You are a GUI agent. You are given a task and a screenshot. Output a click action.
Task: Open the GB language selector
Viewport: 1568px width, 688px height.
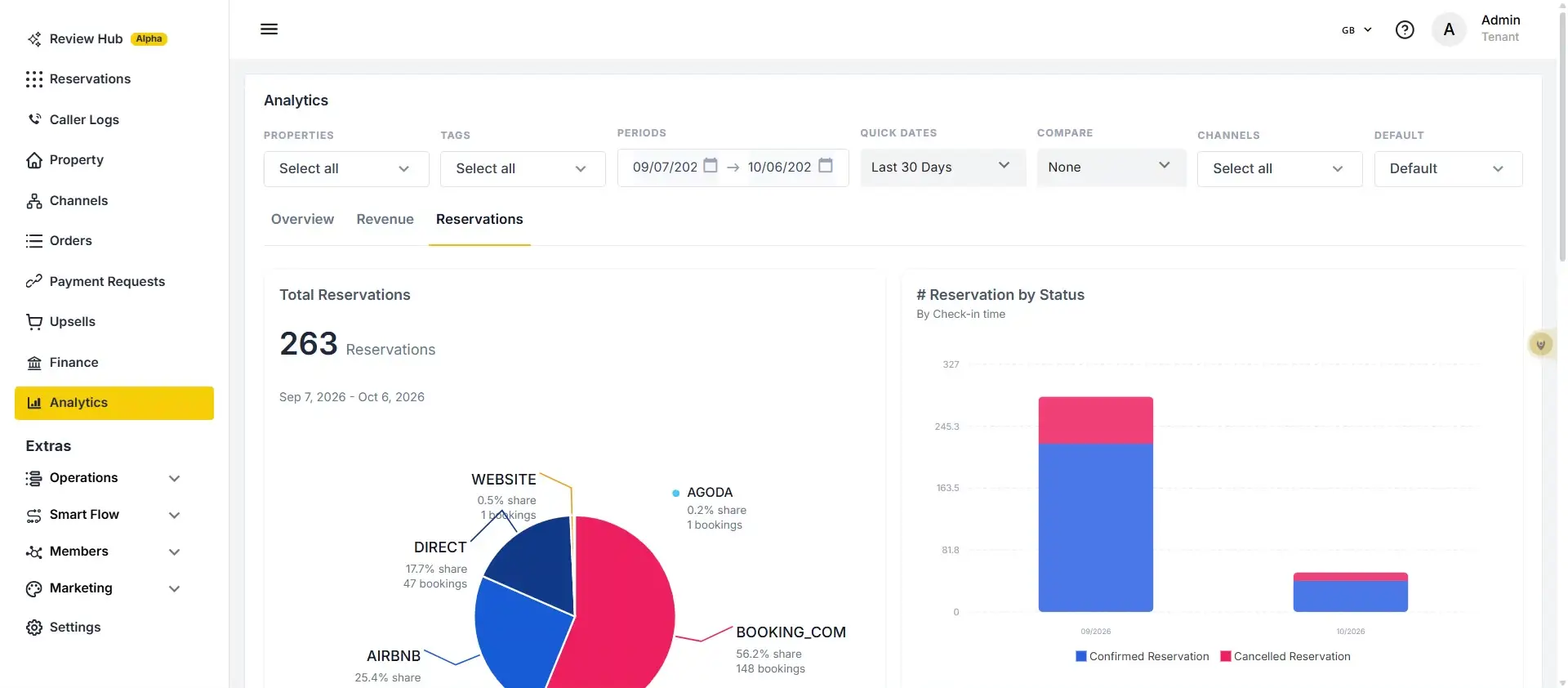1356,30
